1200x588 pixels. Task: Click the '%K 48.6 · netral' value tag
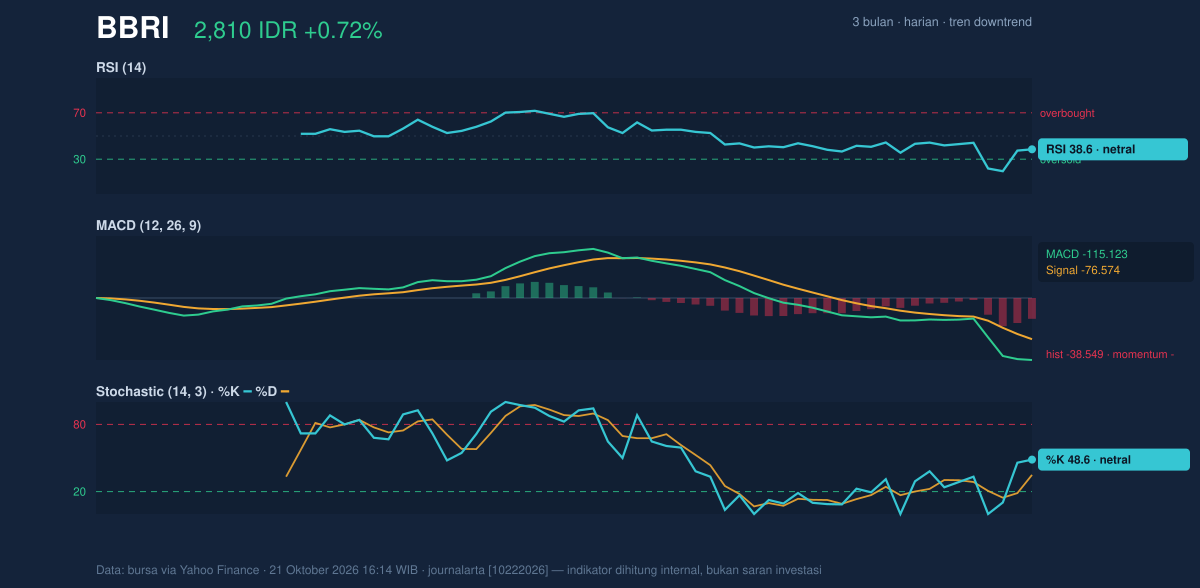tap(1113, 459)
